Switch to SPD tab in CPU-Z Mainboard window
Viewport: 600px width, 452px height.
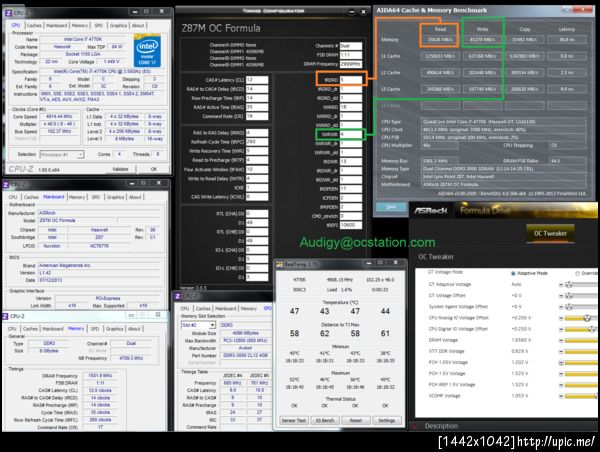pyautogui.click(x=96, y=197)
